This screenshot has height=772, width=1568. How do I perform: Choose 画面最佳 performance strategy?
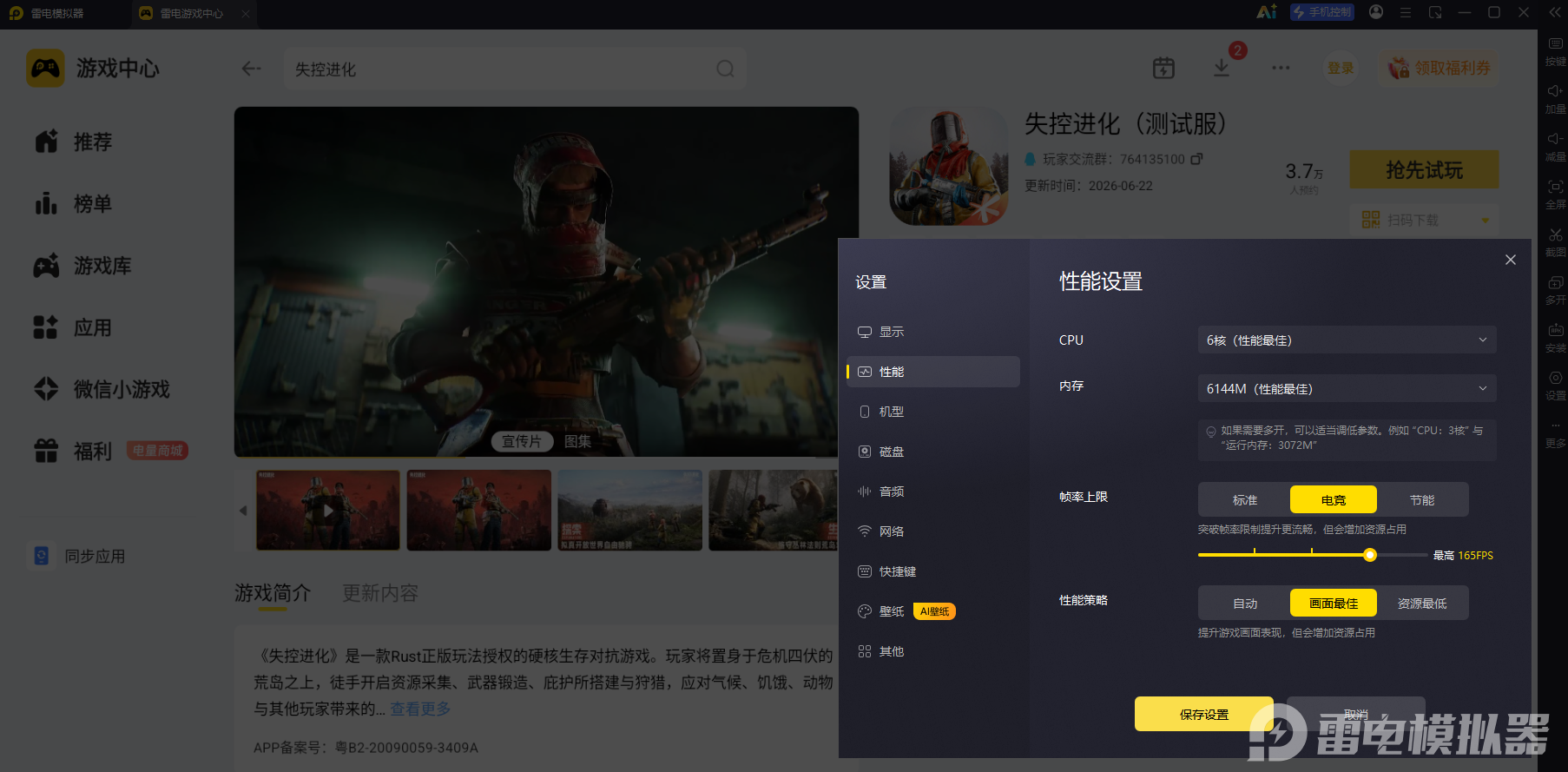click(1334, 603)
